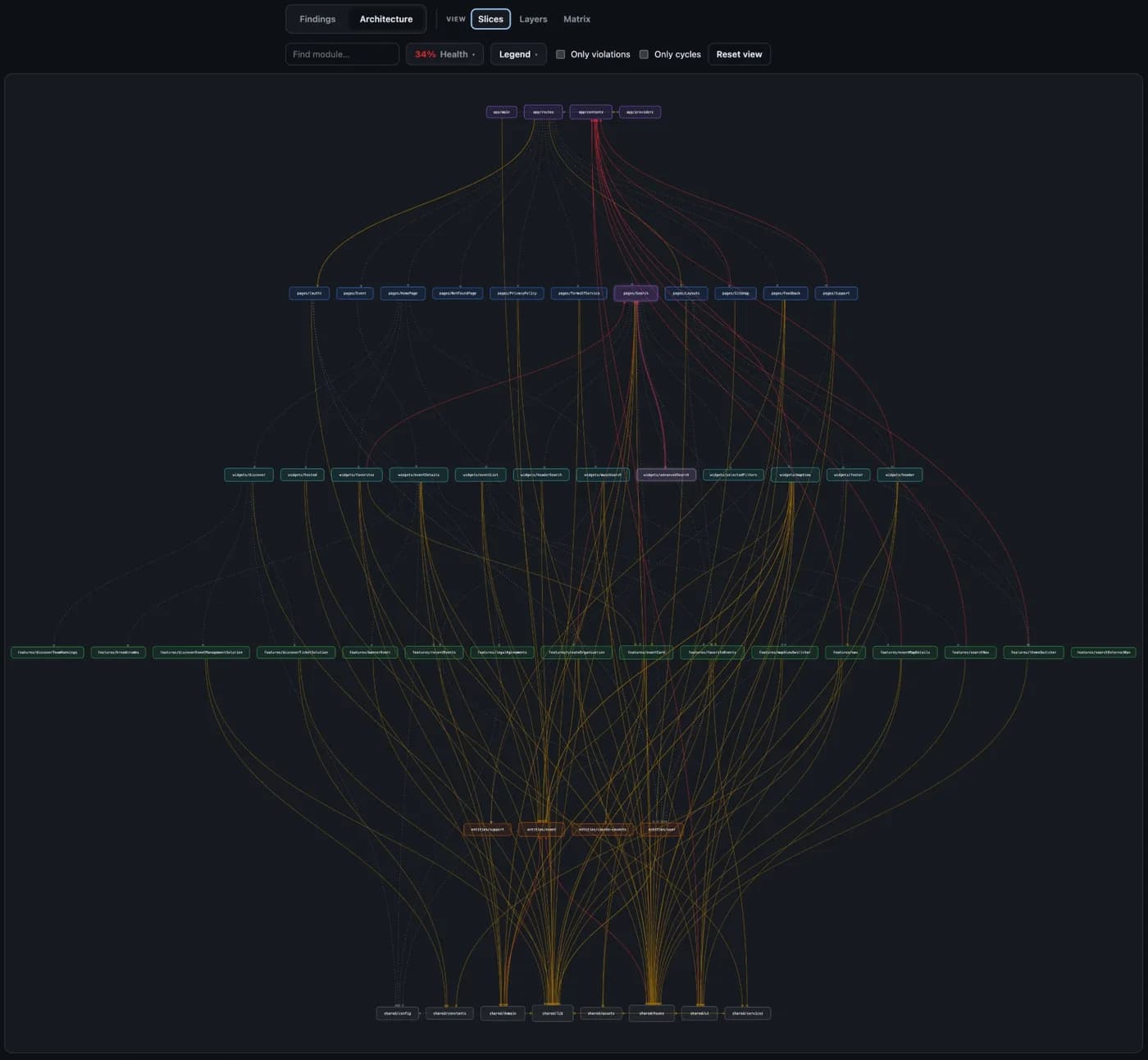Select the pages/Feedback node

(786, 293)
